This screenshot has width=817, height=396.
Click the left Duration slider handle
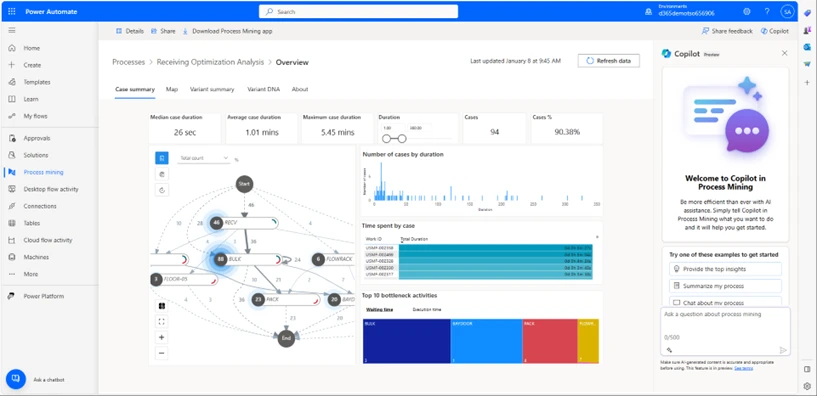coord(386,139)
